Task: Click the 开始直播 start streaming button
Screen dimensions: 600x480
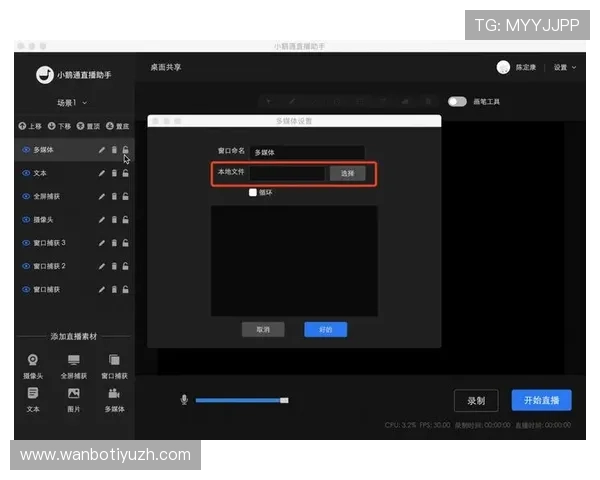Action: click(541, 400)
